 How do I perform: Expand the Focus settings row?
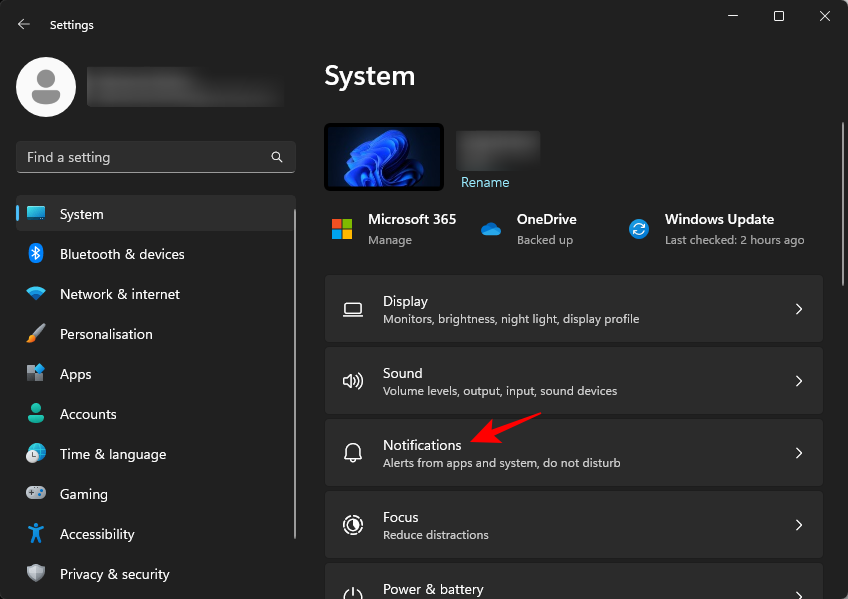tap(798, 525)
